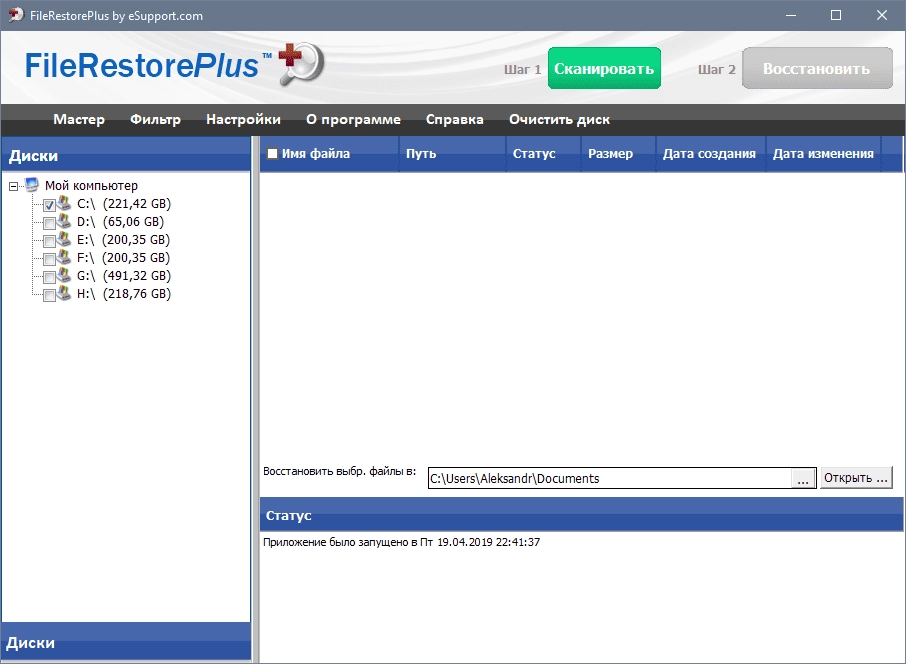Image resolution: width=906 pixels, height=664 pixels.
Task: Click the Диски panel header at top
Action: pyautogui.click(x=126, y=154)
